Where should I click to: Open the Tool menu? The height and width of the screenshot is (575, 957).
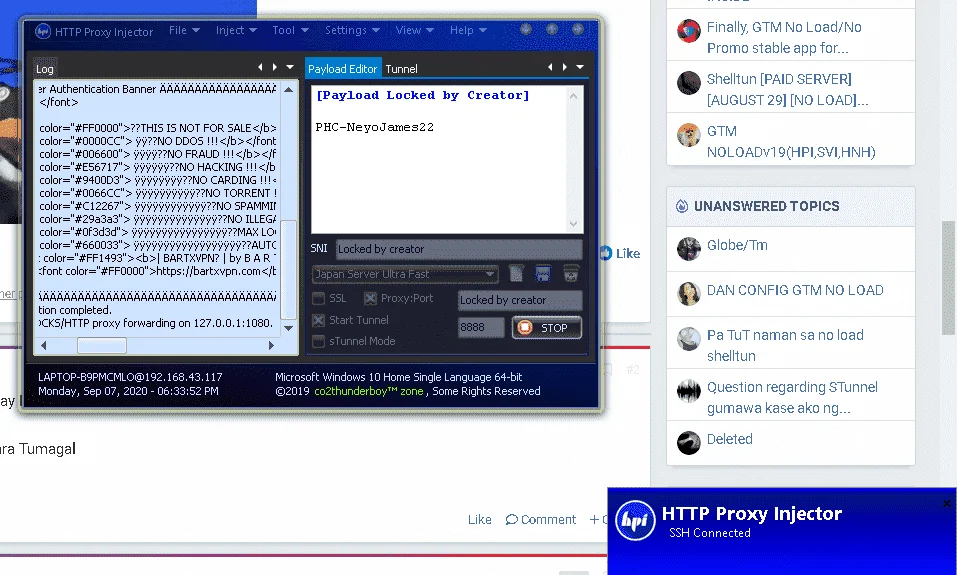point(290,30)
